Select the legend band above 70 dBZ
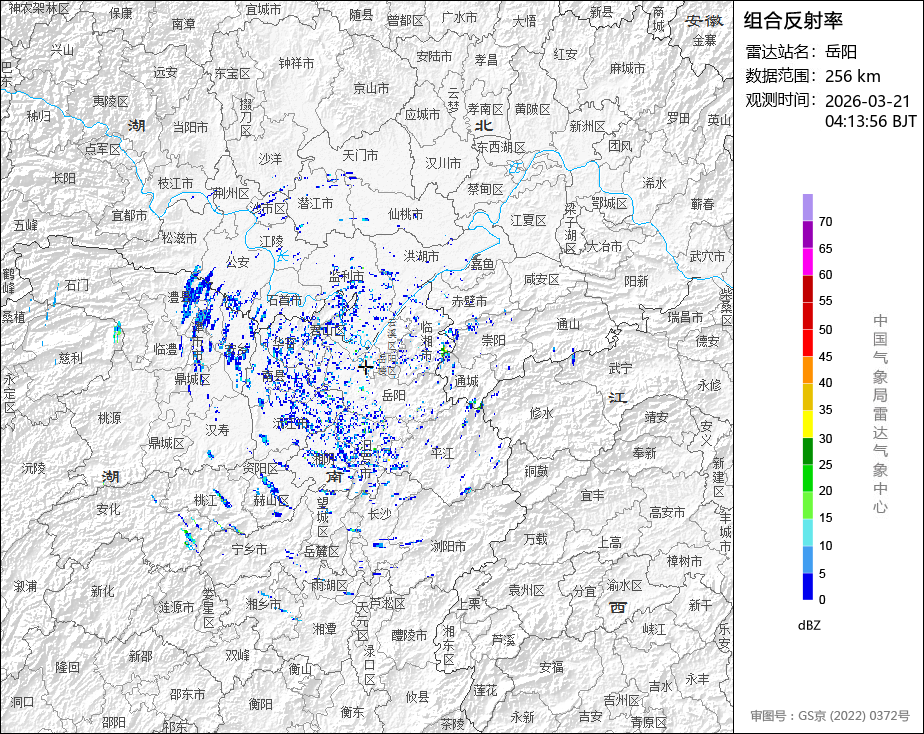 coord(807,207)
